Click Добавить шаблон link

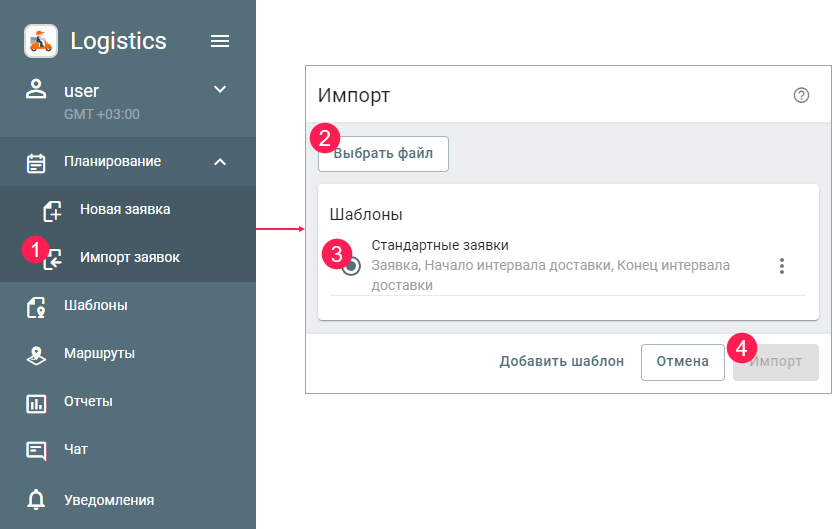pos(562,361)
